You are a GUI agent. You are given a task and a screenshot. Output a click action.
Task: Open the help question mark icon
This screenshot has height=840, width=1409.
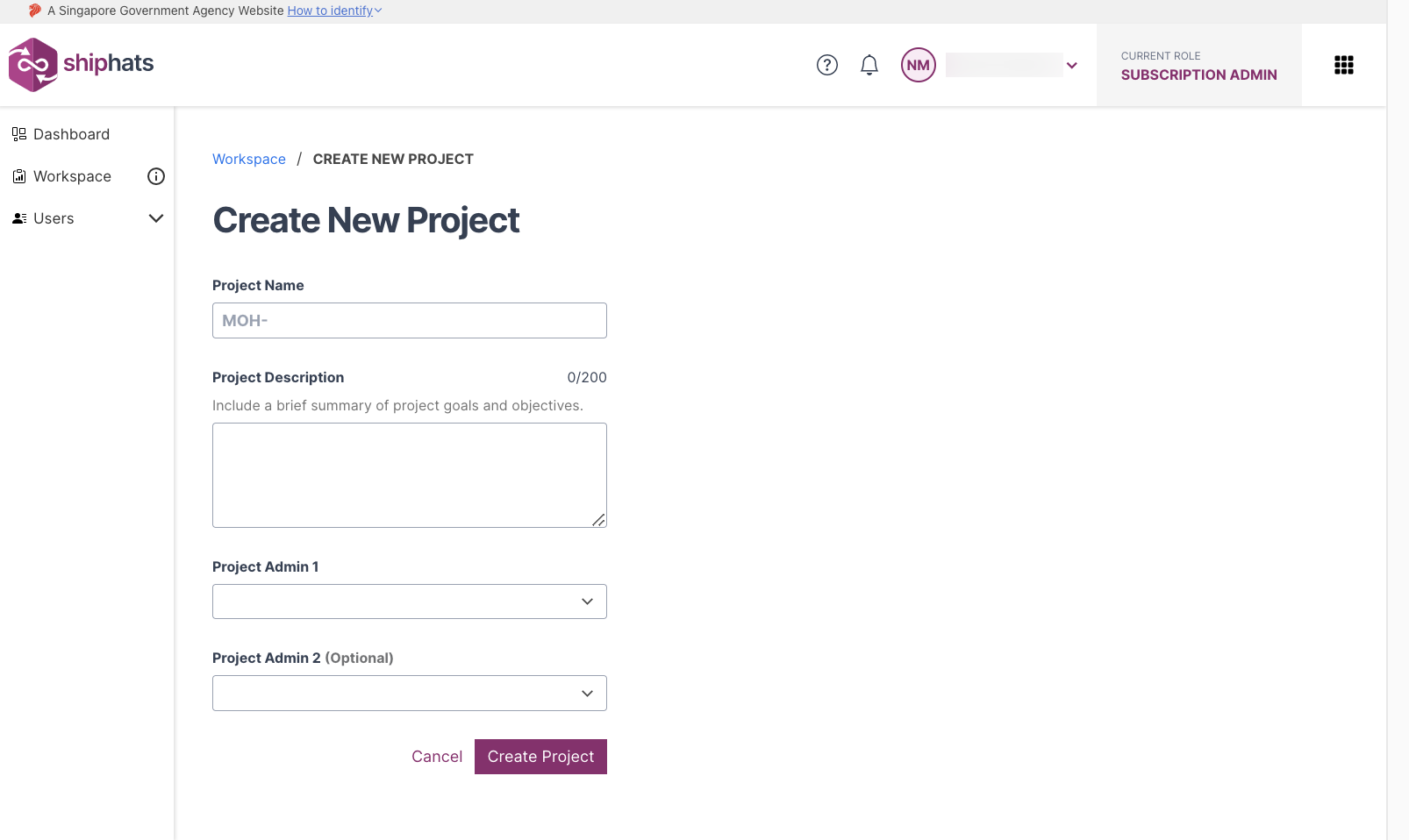pos(827,65)
